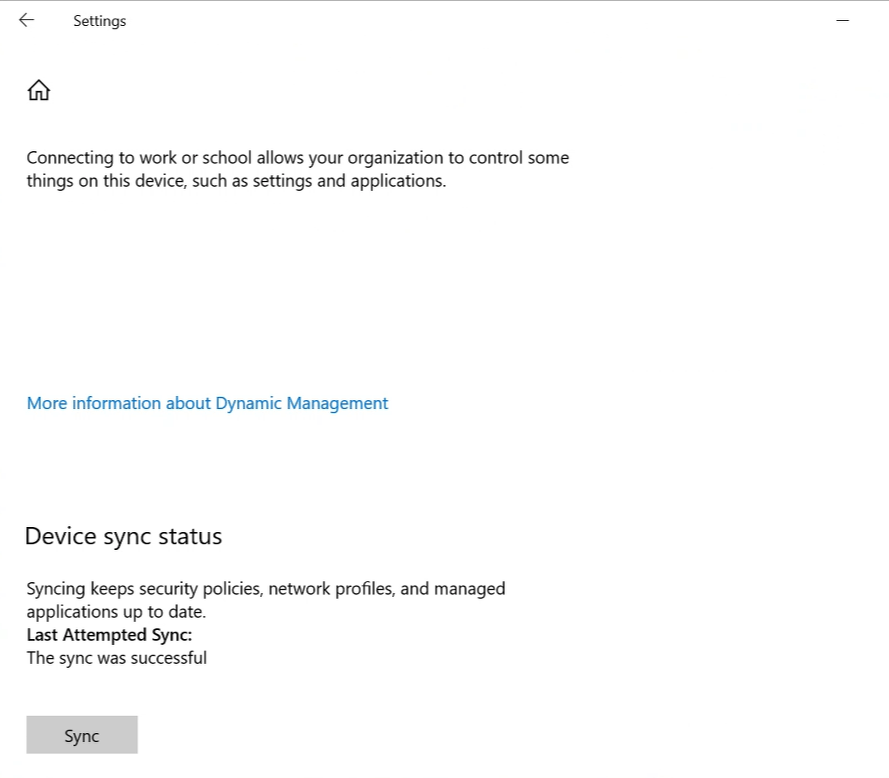Minimize the Settings window
Screen dimensions: 889x778
click(x=842, y=21)
